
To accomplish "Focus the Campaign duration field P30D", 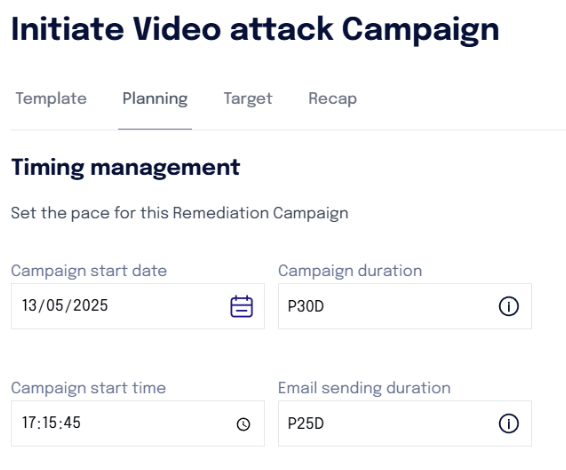I will [x=405, y=306].
